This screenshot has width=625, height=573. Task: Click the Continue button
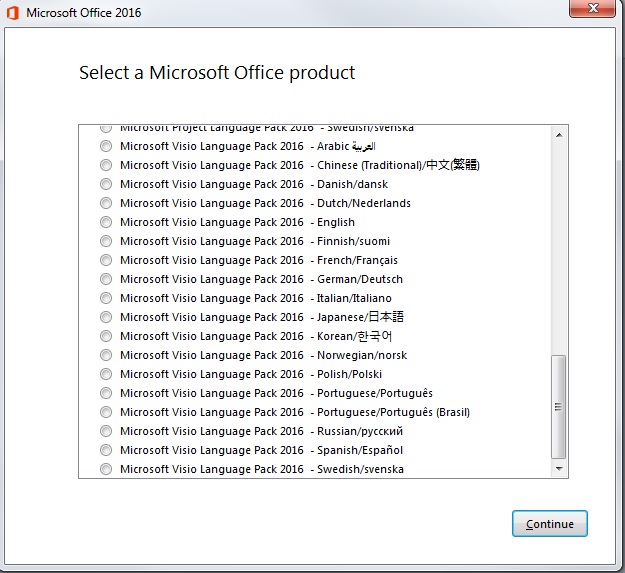tap(550, 524)
